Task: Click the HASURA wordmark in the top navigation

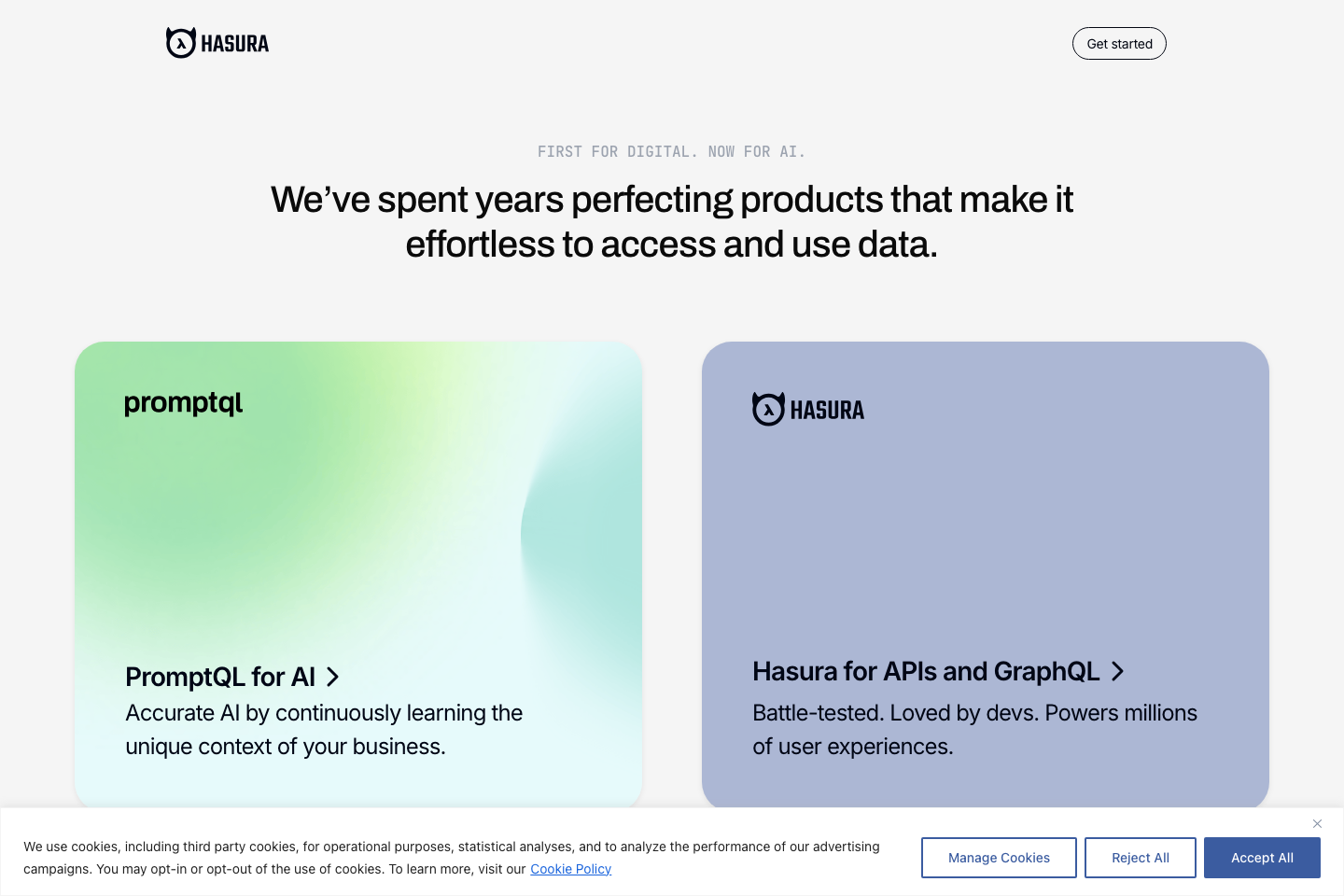Action: 233,43
